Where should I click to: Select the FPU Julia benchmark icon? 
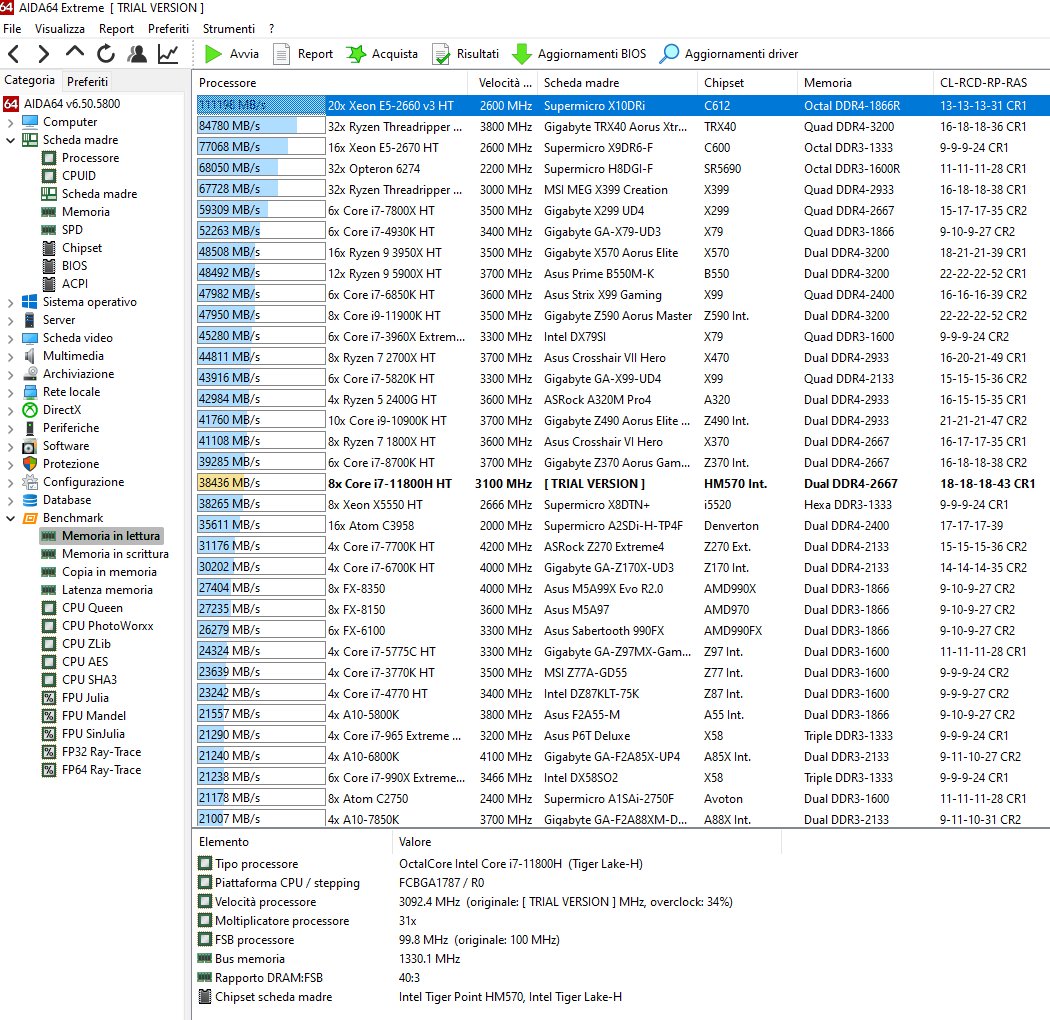[x=49, y=698]
